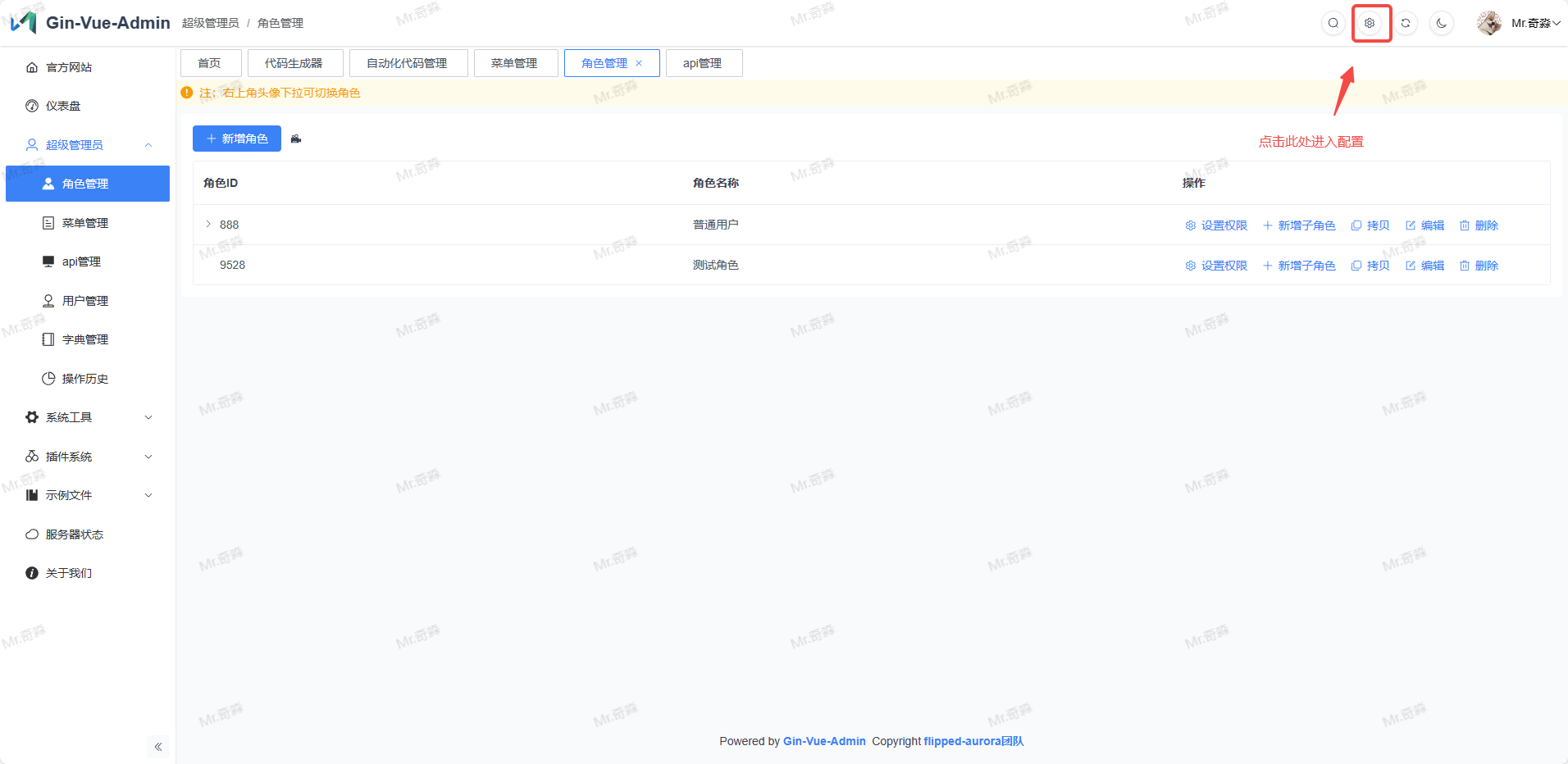Select 用户管理 in the sidebar

click(x=84, y=301)
